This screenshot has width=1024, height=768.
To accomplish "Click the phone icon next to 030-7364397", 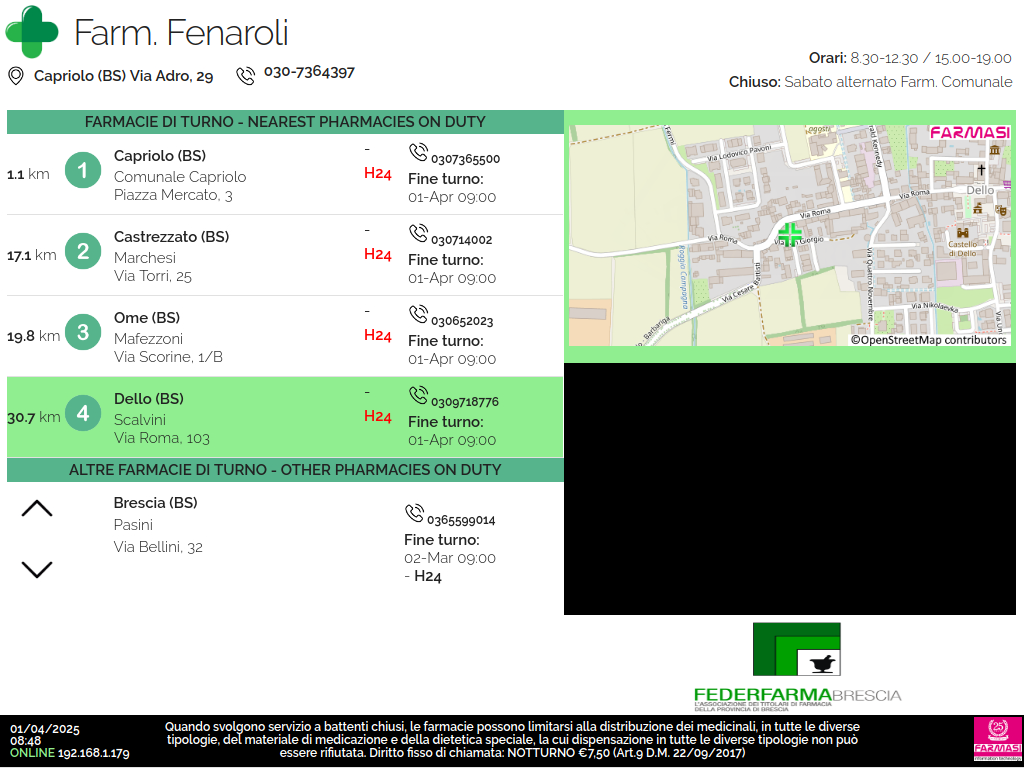I will point(245,76).
